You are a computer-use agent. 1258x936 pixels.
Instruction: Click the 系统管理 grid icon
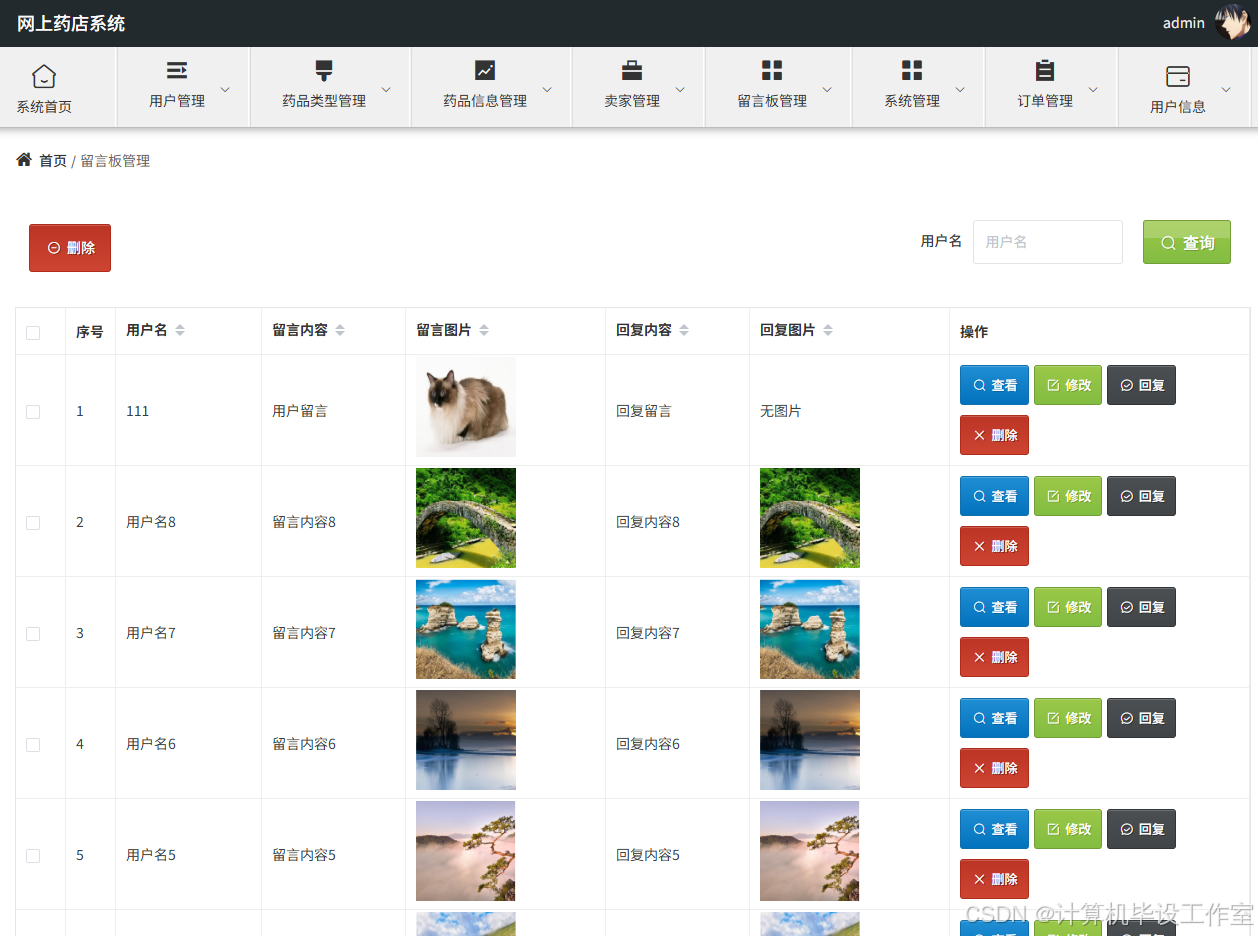click(x=912, y=70)
